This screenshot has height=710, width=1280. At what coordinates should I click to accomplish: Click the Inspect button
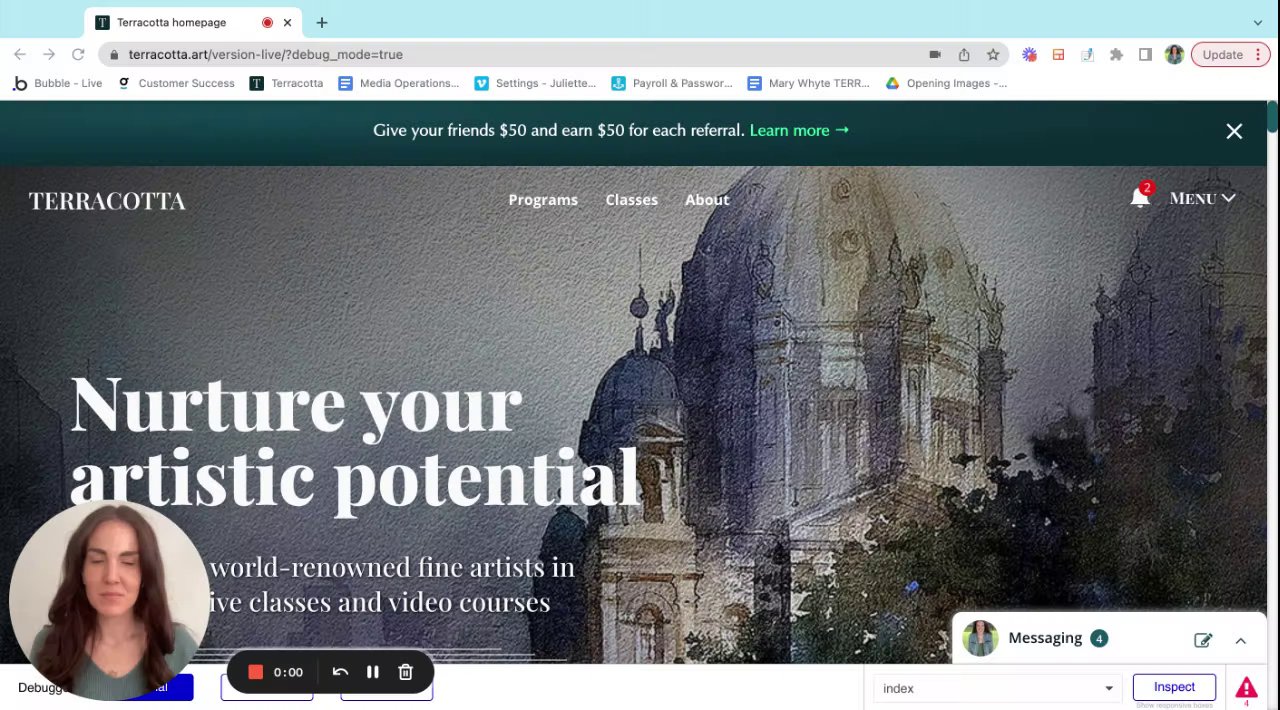click(x=1174, y=687)
